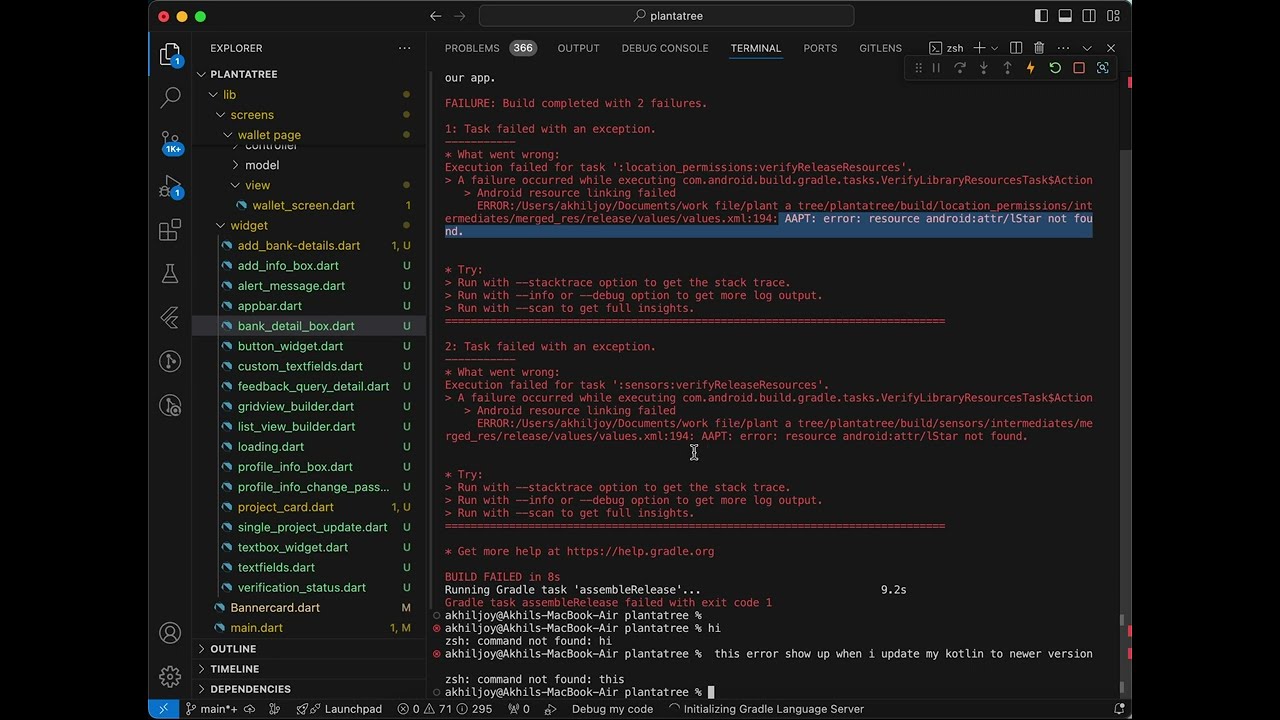Go back with navigation arrow
Image resolution: width=1280 pixels, height=720 pixels.
[x=435, y=16]
